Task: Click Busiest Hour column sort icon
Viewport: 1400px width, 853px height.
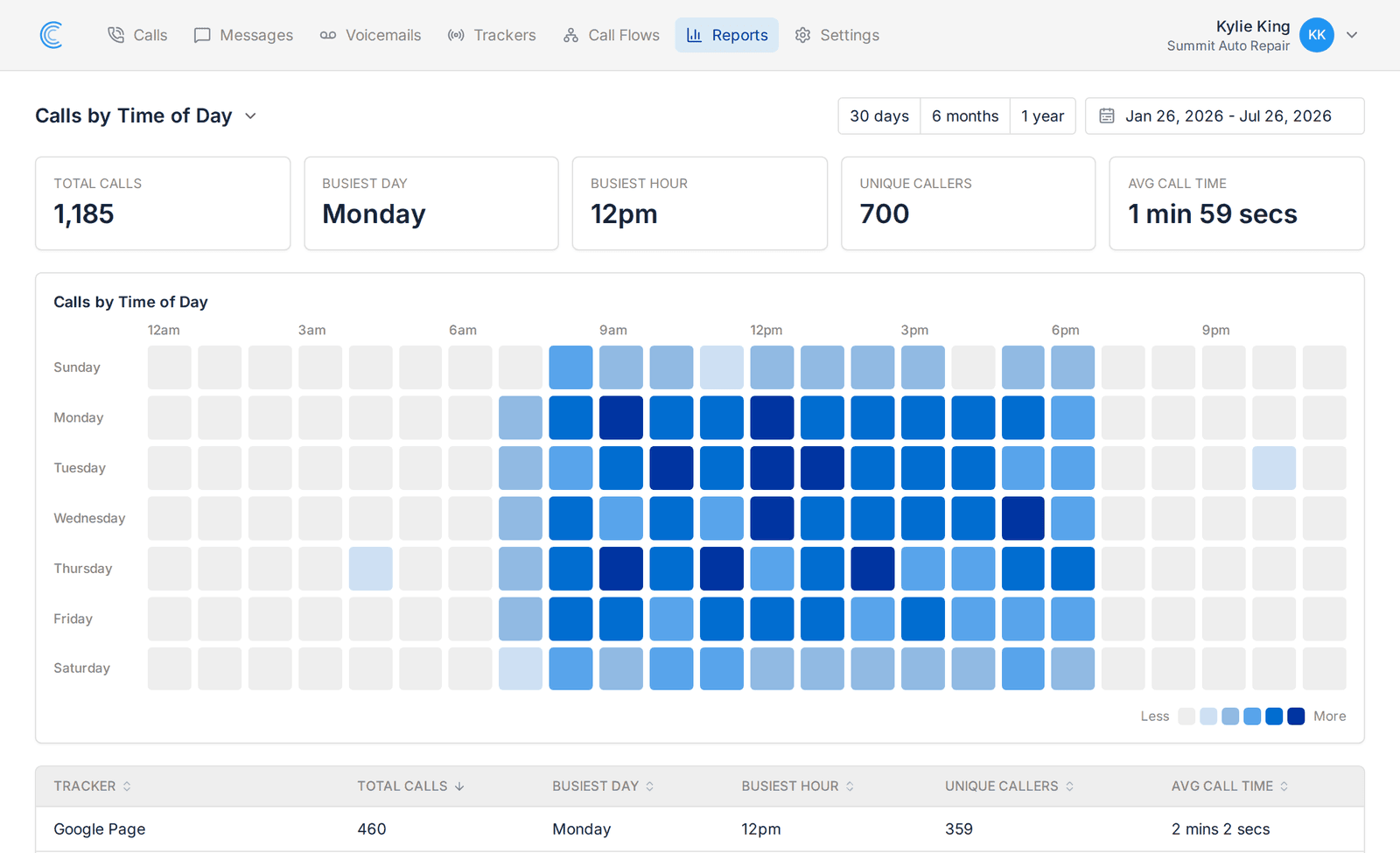Action: pyautogui.click(x=850, y=787)
